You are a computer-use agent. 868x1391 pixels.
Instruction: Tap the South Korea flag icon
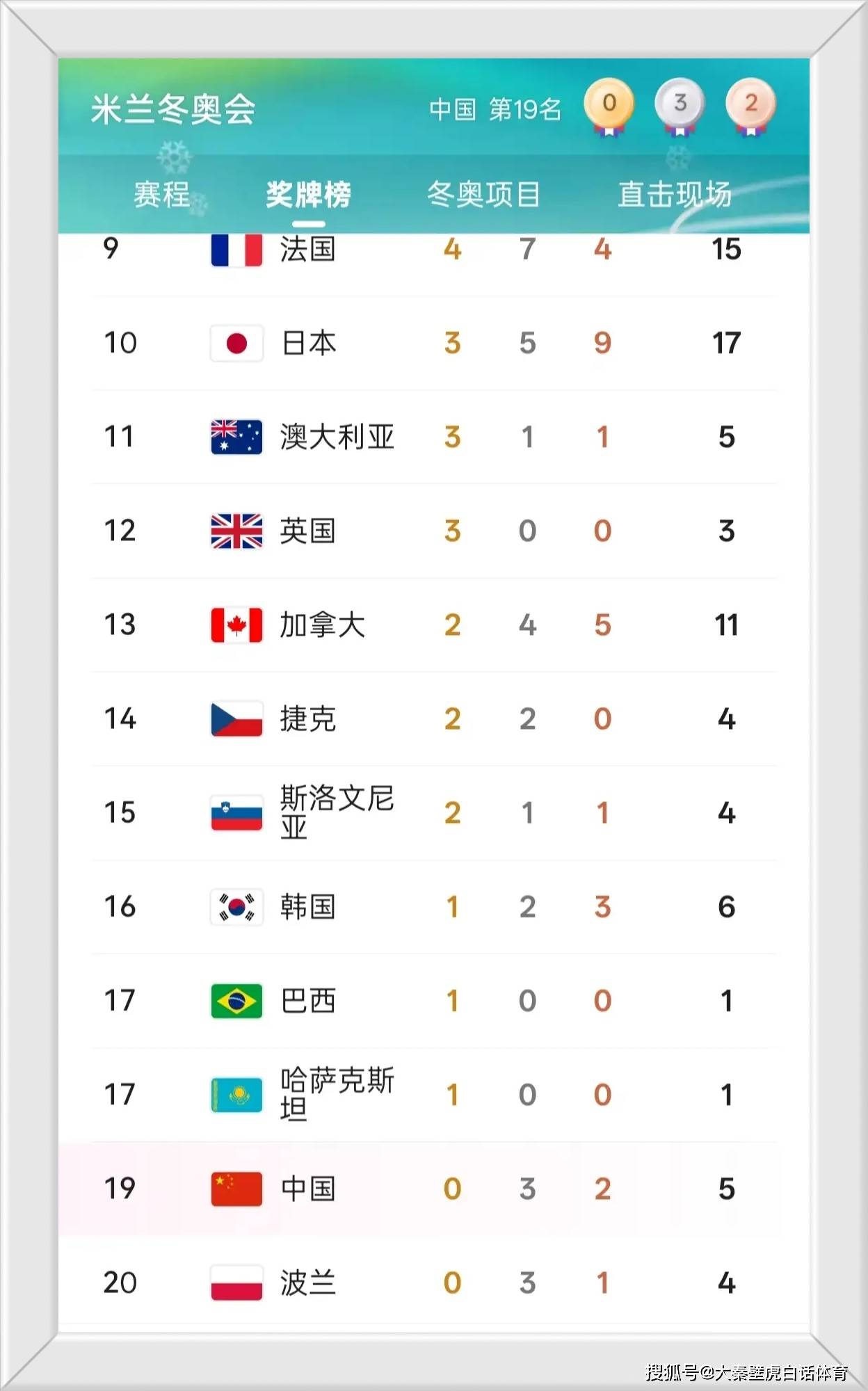pyautogui.click(x=236, y=907)
